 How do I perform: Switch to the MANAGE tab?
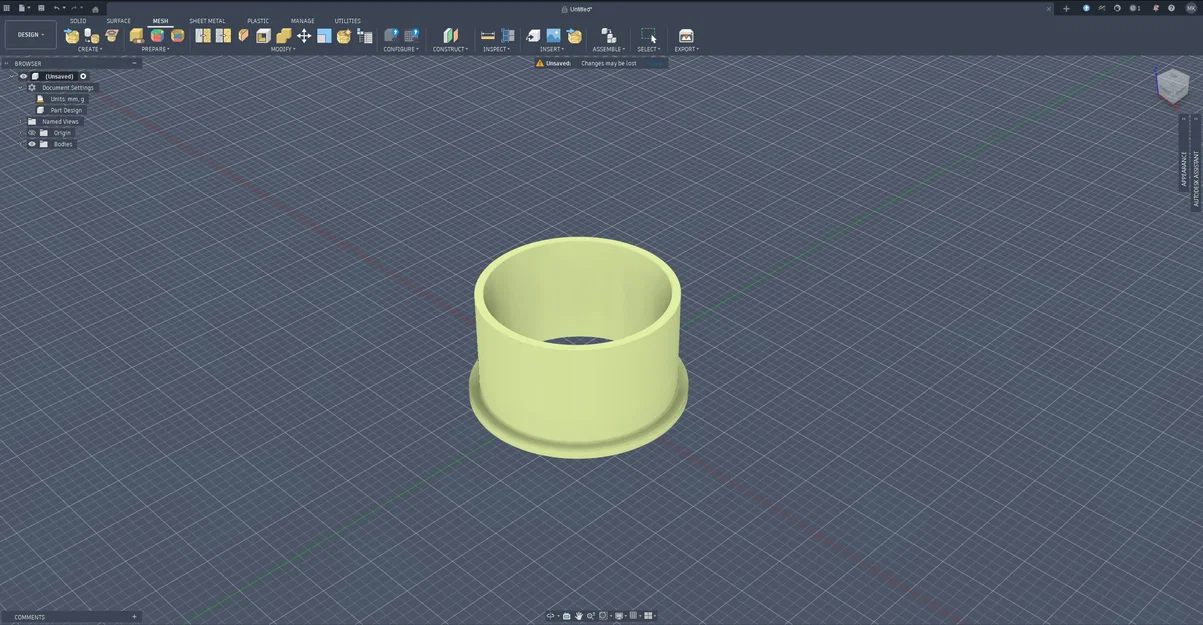[303, 21]
